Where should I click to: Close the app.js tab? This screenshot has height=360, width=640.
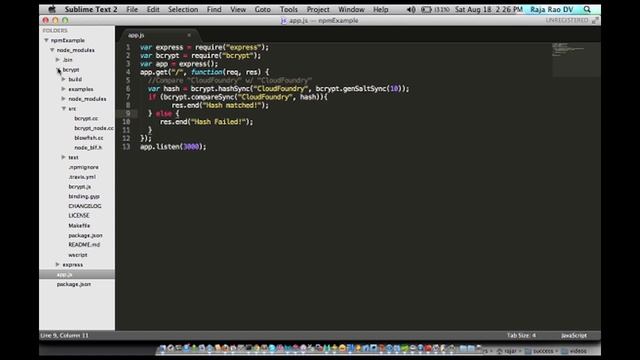pos(189,36)
